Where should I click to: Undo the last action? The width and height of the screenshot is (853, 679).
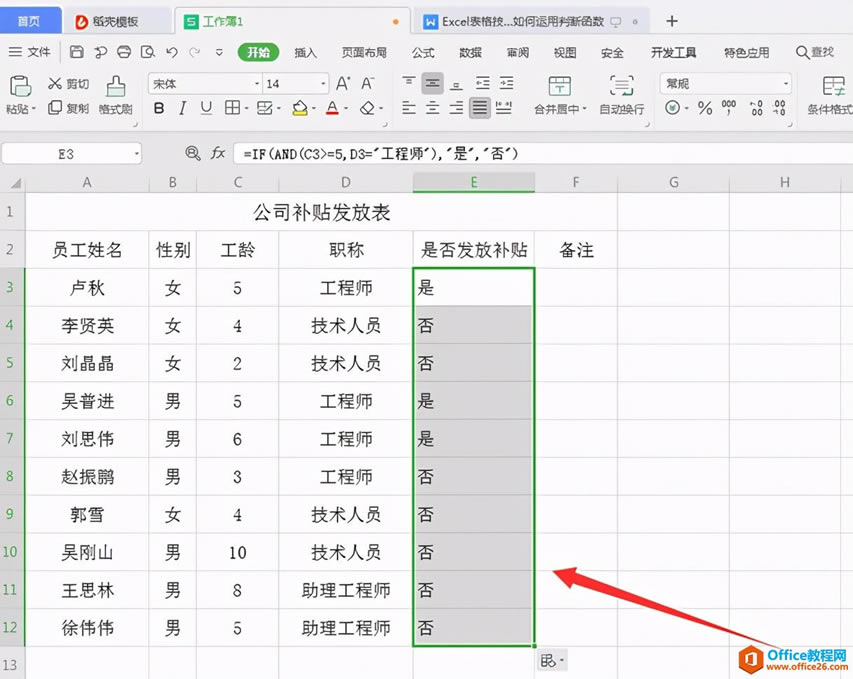click(172, 52)
